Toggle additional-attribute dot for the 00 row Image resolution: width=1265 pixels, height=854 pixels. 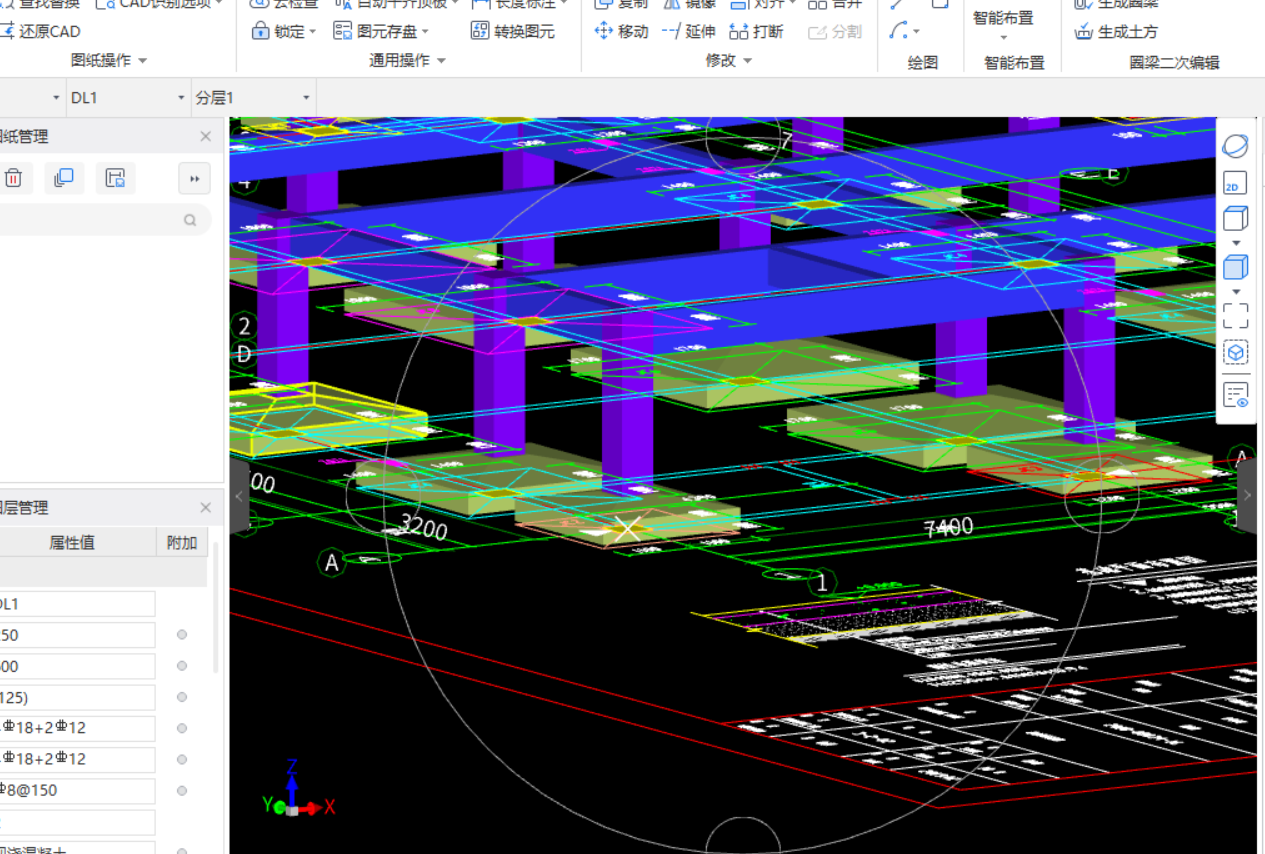coord(182,666)
